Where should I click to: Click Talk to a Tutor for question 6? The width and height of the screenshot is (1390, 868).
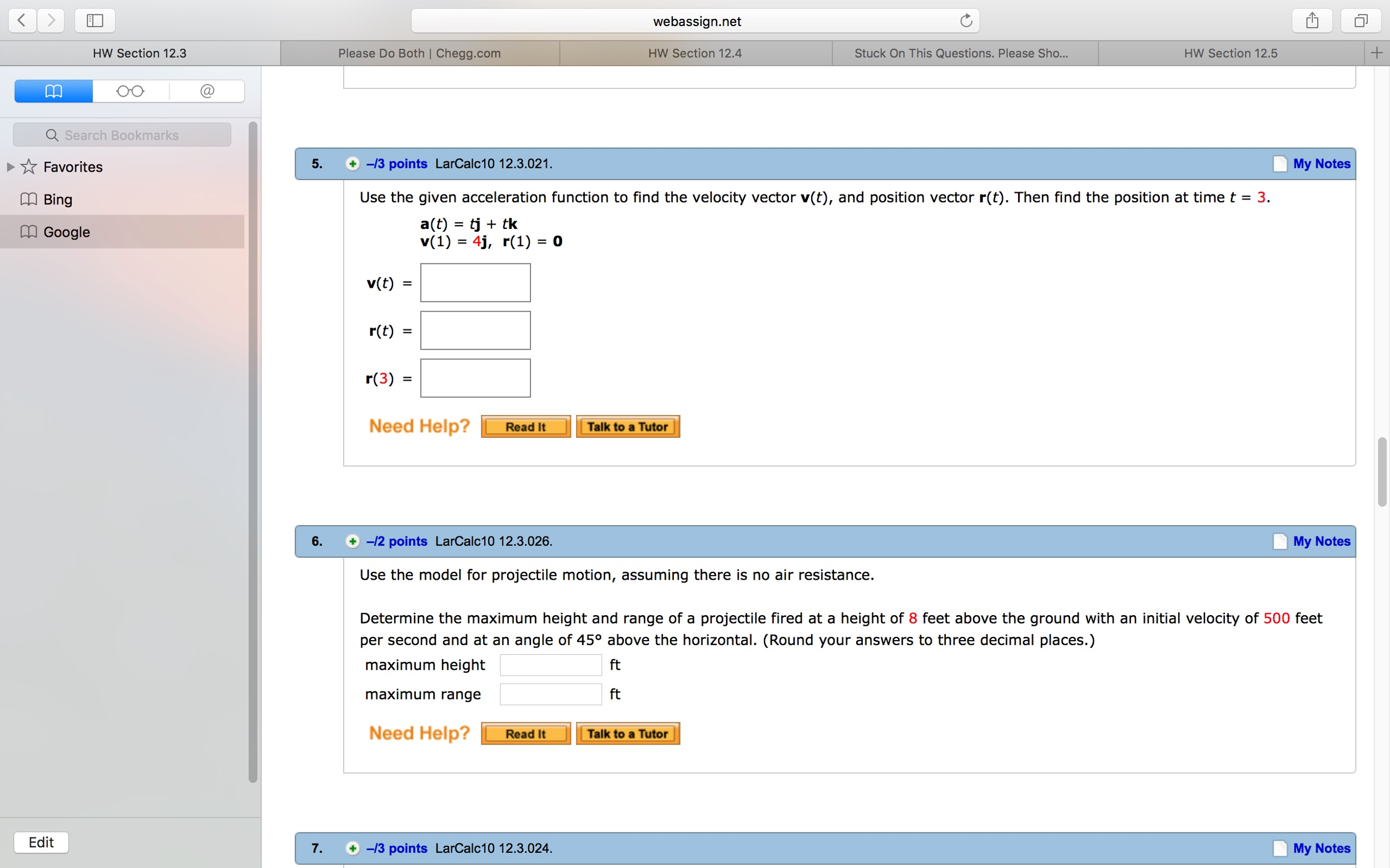click(x=628, y=734)
